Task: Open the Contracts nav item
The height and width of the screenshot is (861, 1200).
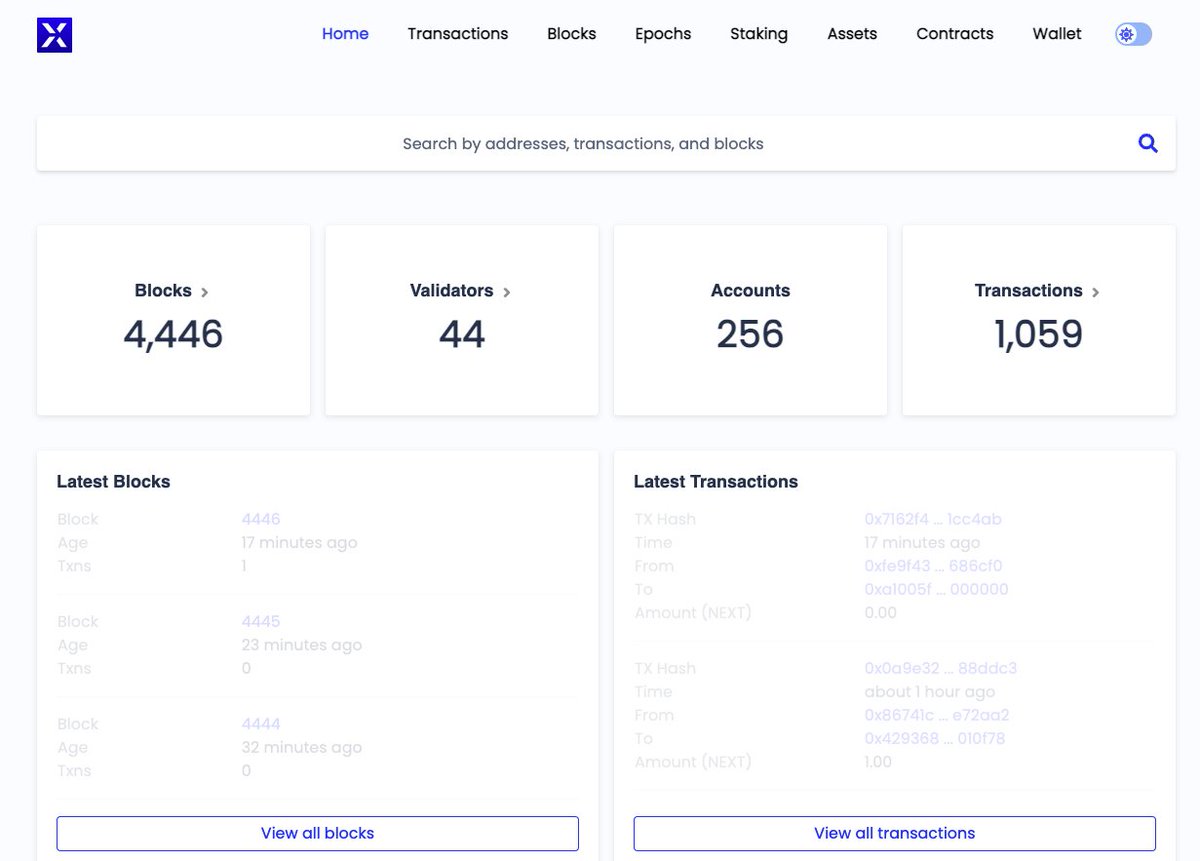Action: (x=955, y=34)
